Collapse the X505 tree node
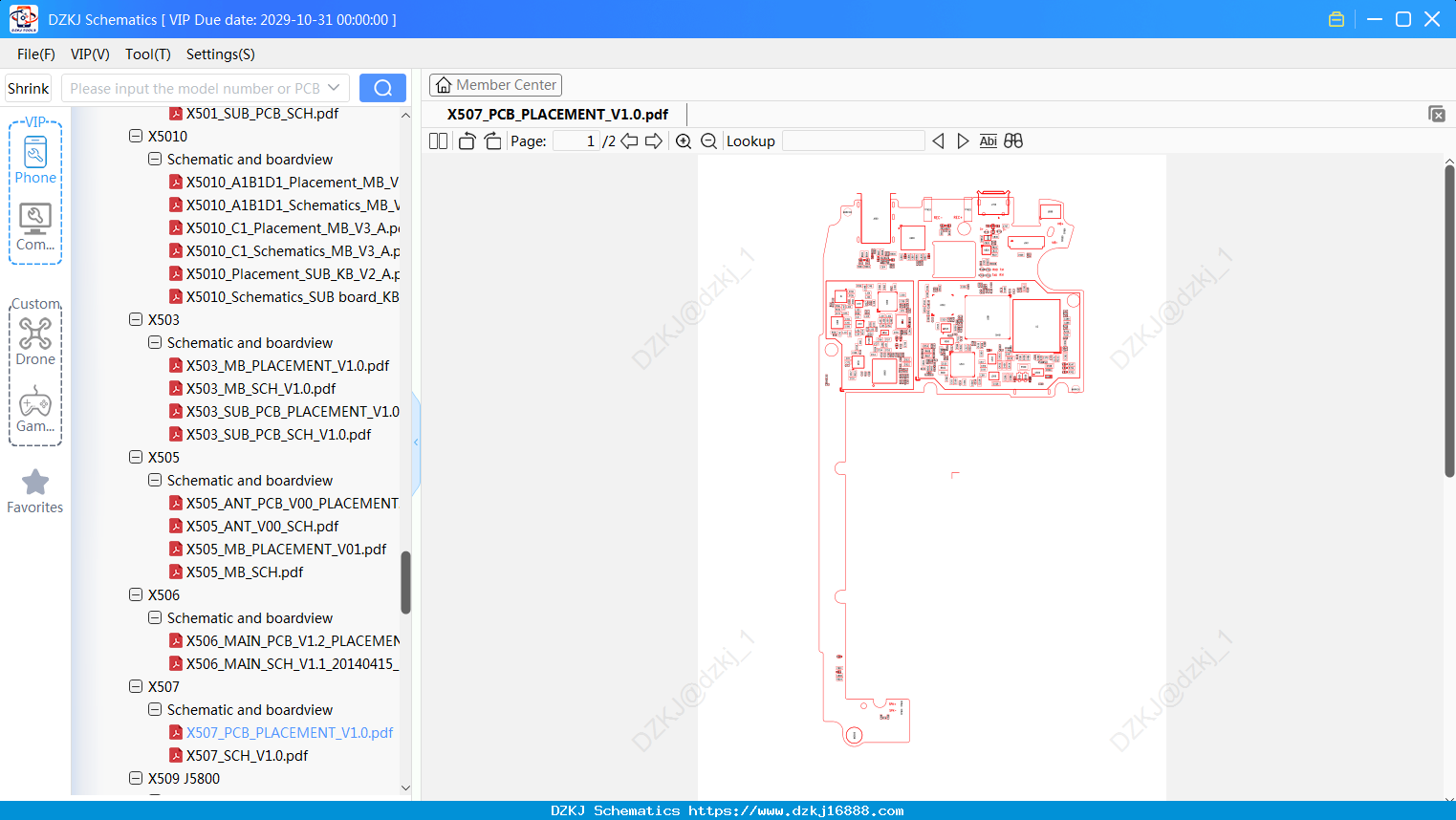Viewport: 1456px width, 820px height. (136, 457)
